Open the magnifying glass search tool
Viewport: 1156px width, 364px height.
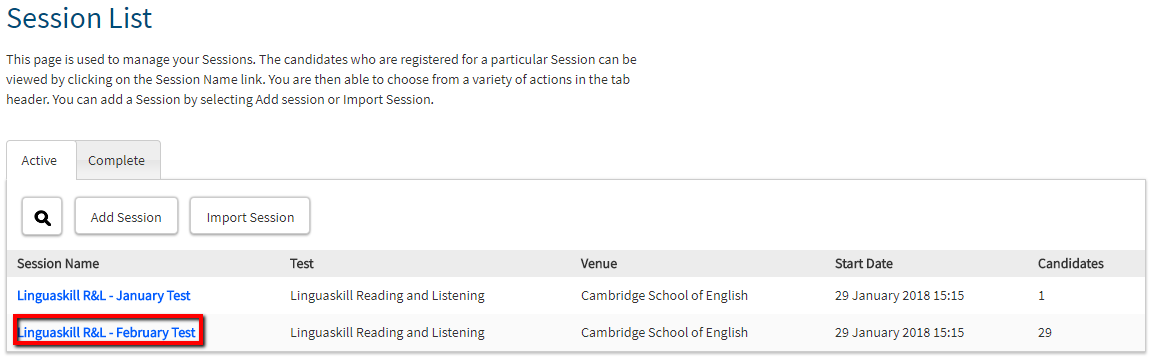pyautogui.click(x=42, y=216)
